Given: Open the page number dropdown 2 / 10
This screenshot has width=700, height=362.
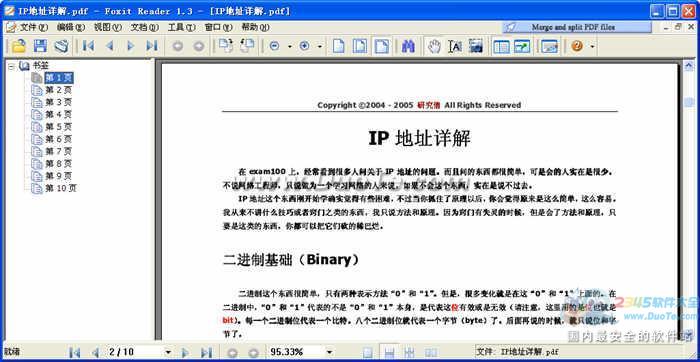Looking at the screenshot, I should click(x=168, y=352).
